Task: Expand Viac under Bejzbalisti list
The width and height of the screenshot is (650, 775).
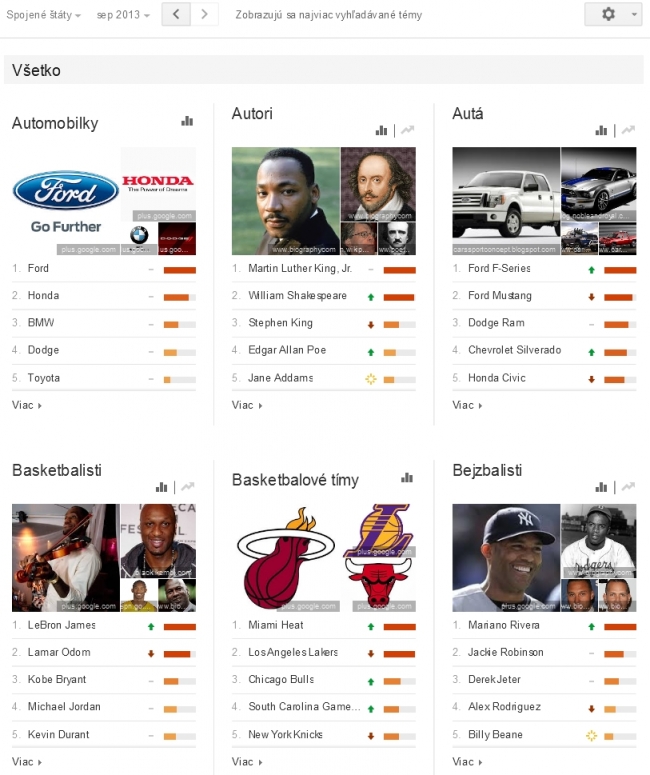Action: click(467, 762)
